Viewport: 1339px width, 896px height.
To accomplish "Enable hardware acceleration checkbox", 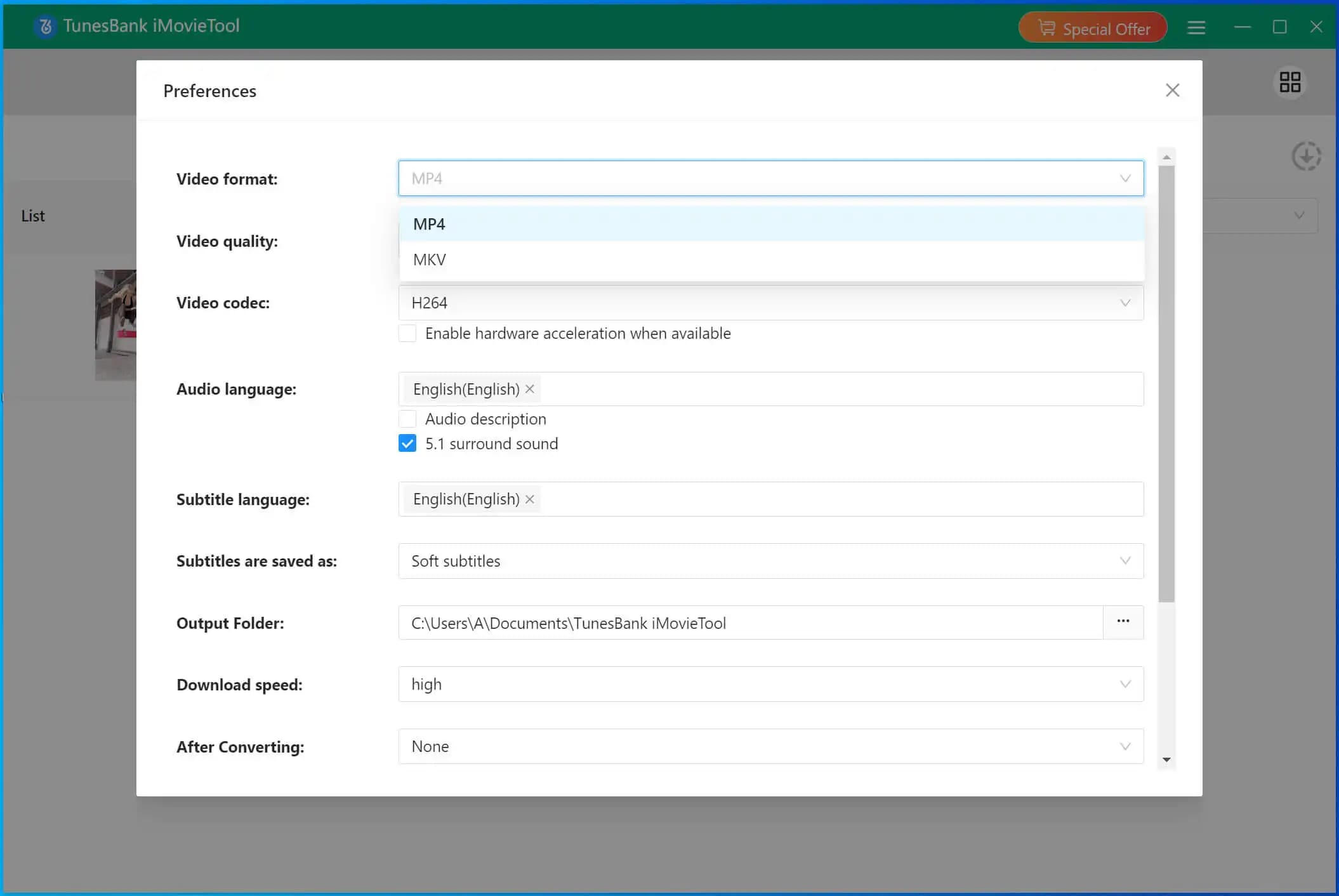I will tap(407, 333).
